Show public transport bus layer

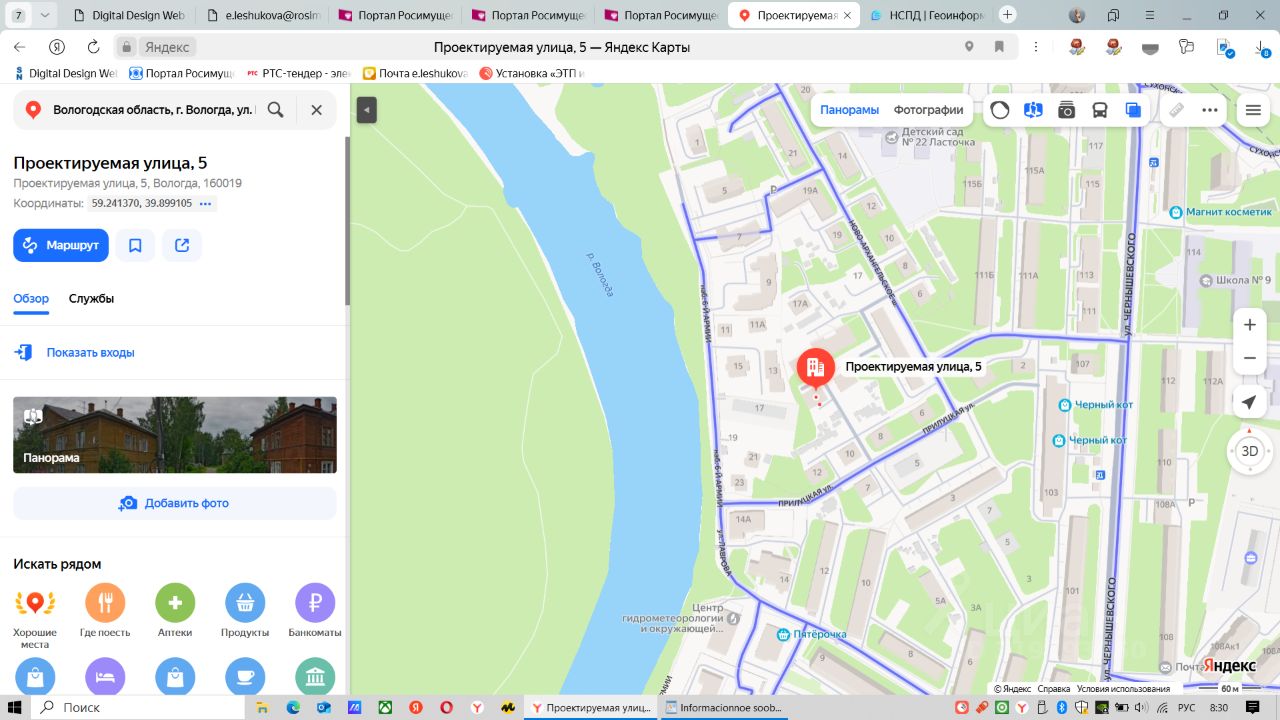pyautogui.click(x=1099, y=110)
